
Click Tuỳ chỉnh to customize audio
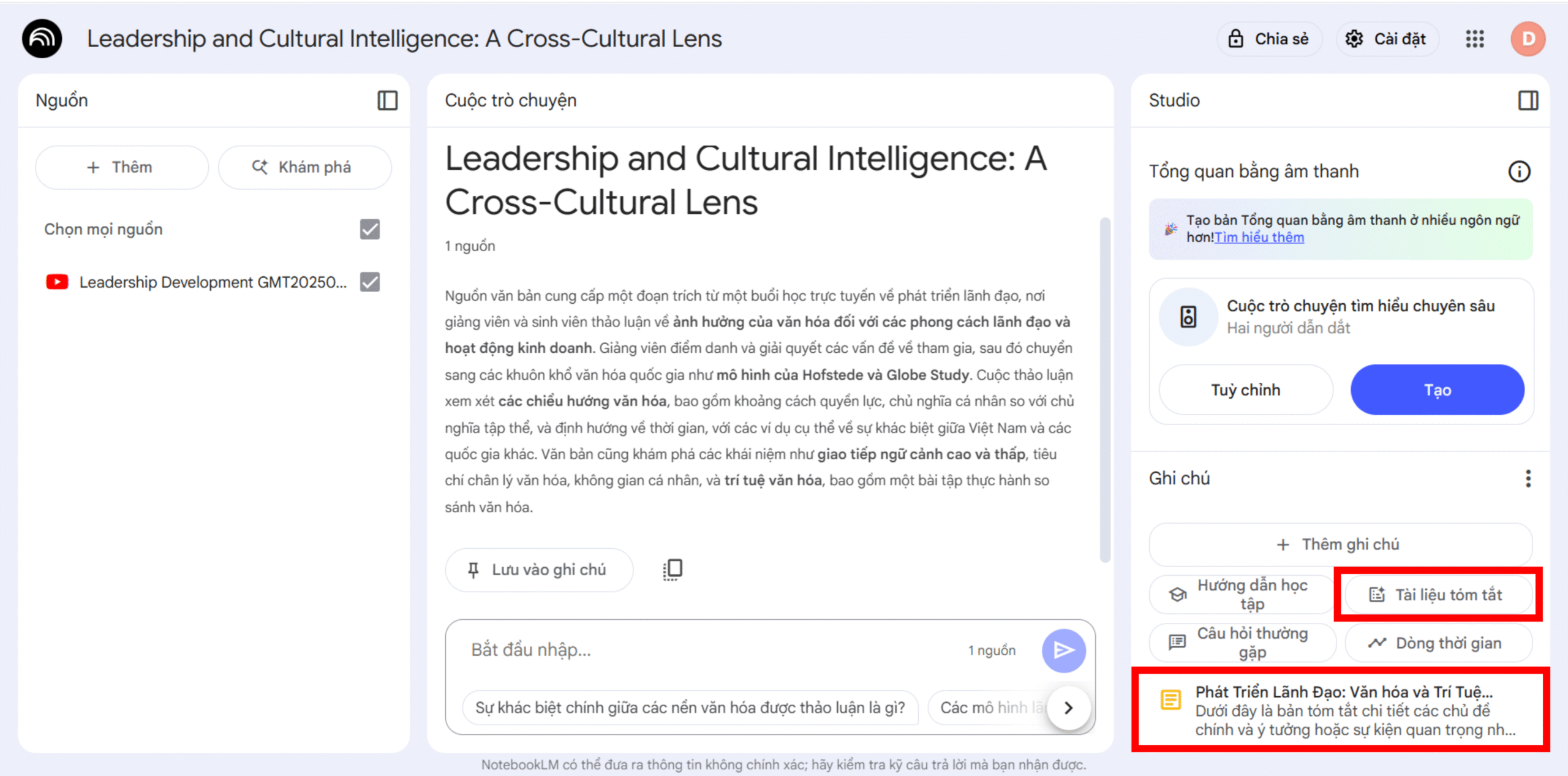[1246, 390]
